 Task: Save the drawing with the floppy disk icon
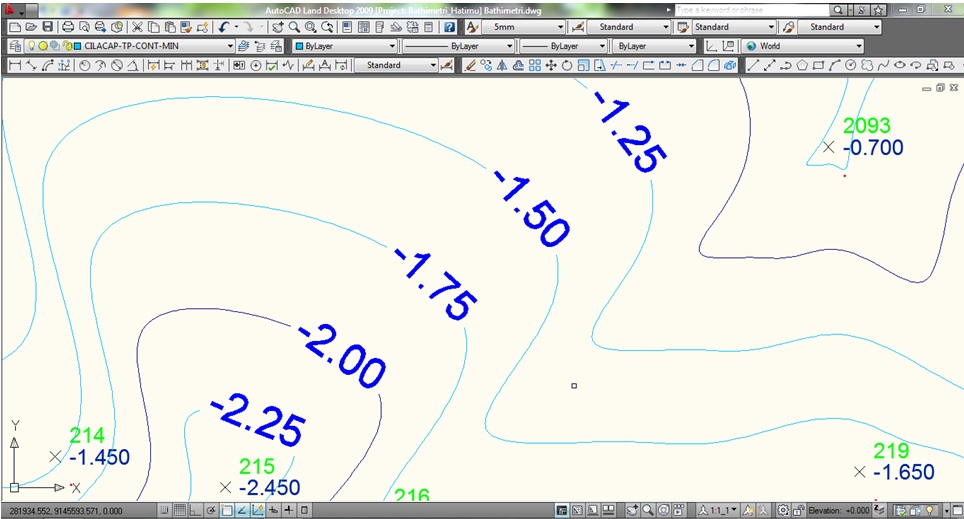[47, 27]
